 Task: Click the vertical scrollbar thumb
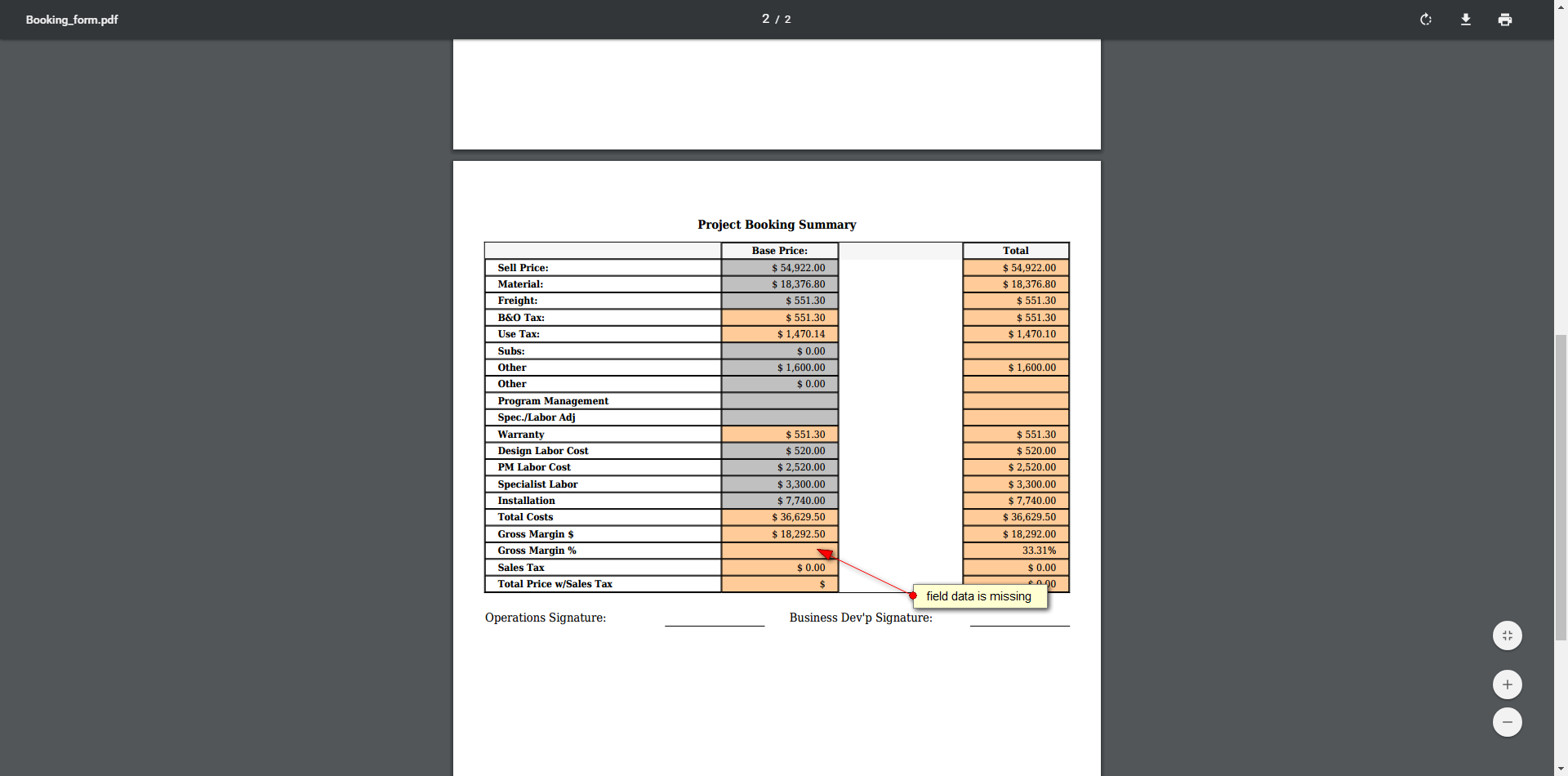pos(1561,487)
